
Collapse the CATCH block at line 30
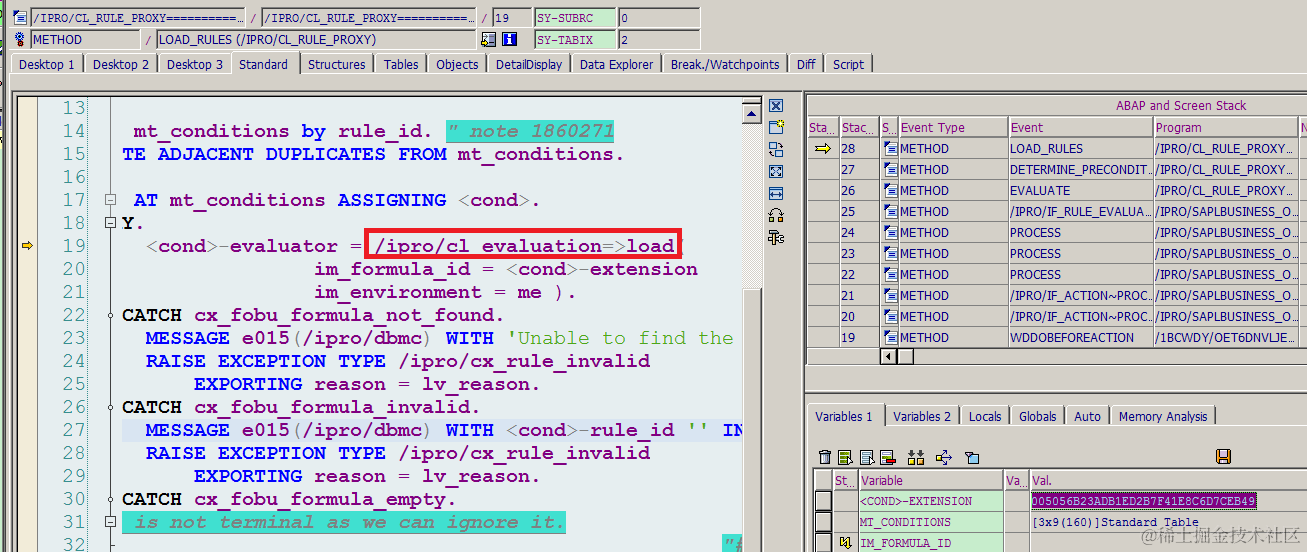pos(110,500)
